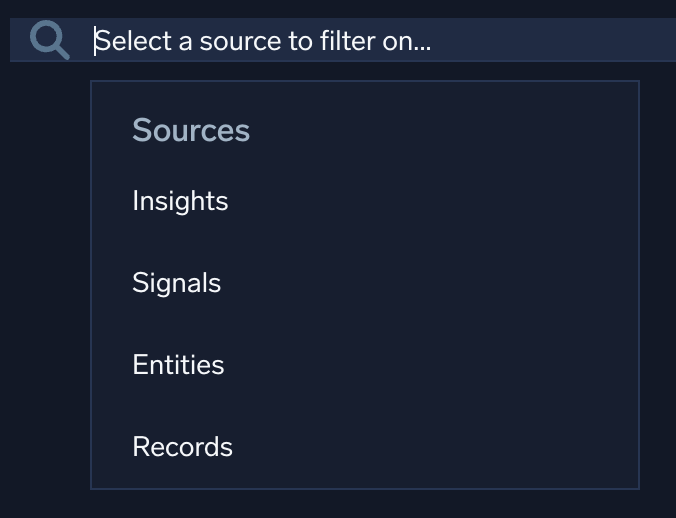Filter on the Signals source
676x518 pixels.
(x=177, y=283)
